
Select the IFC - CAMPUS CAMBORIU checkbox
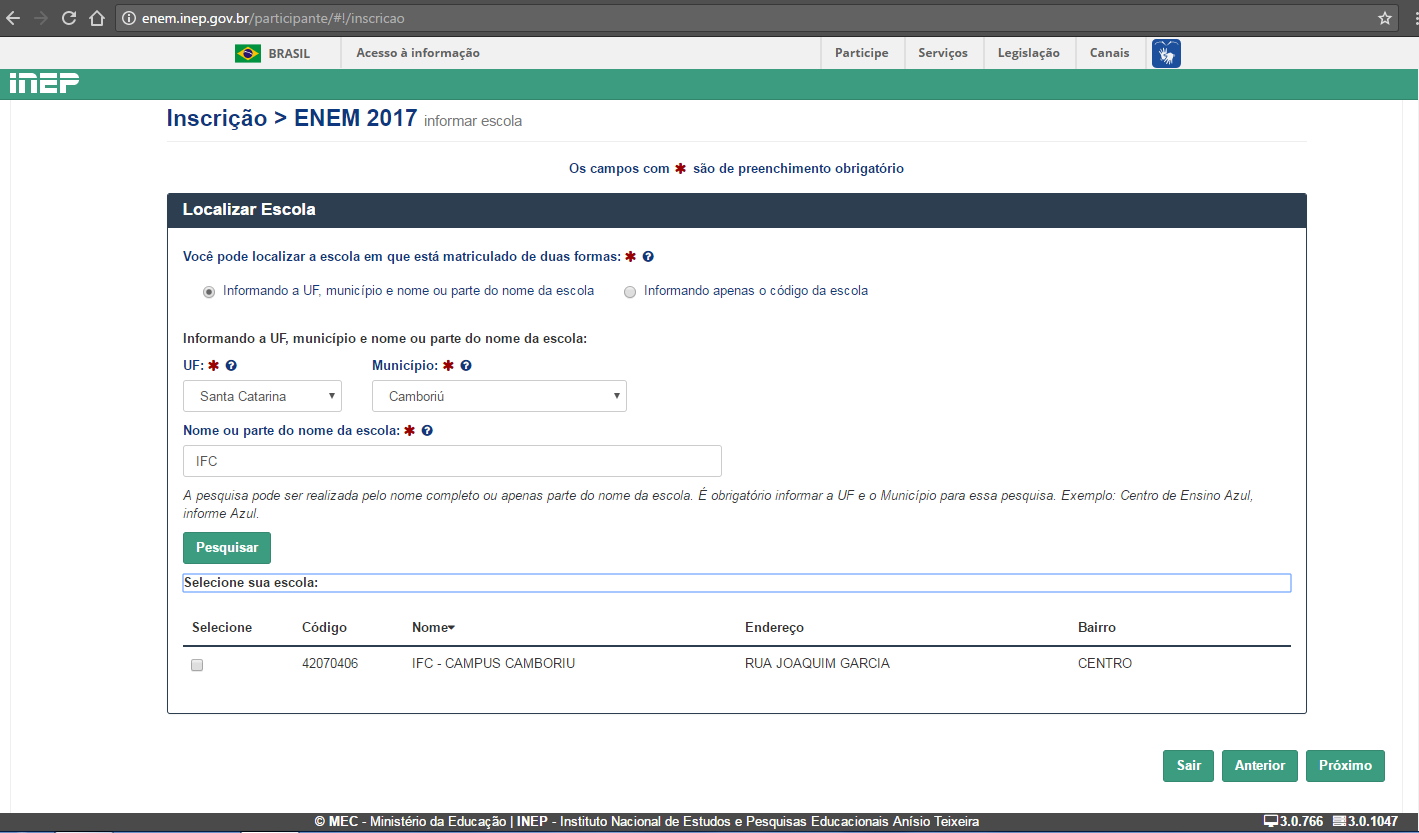click(x=197, y=665)
